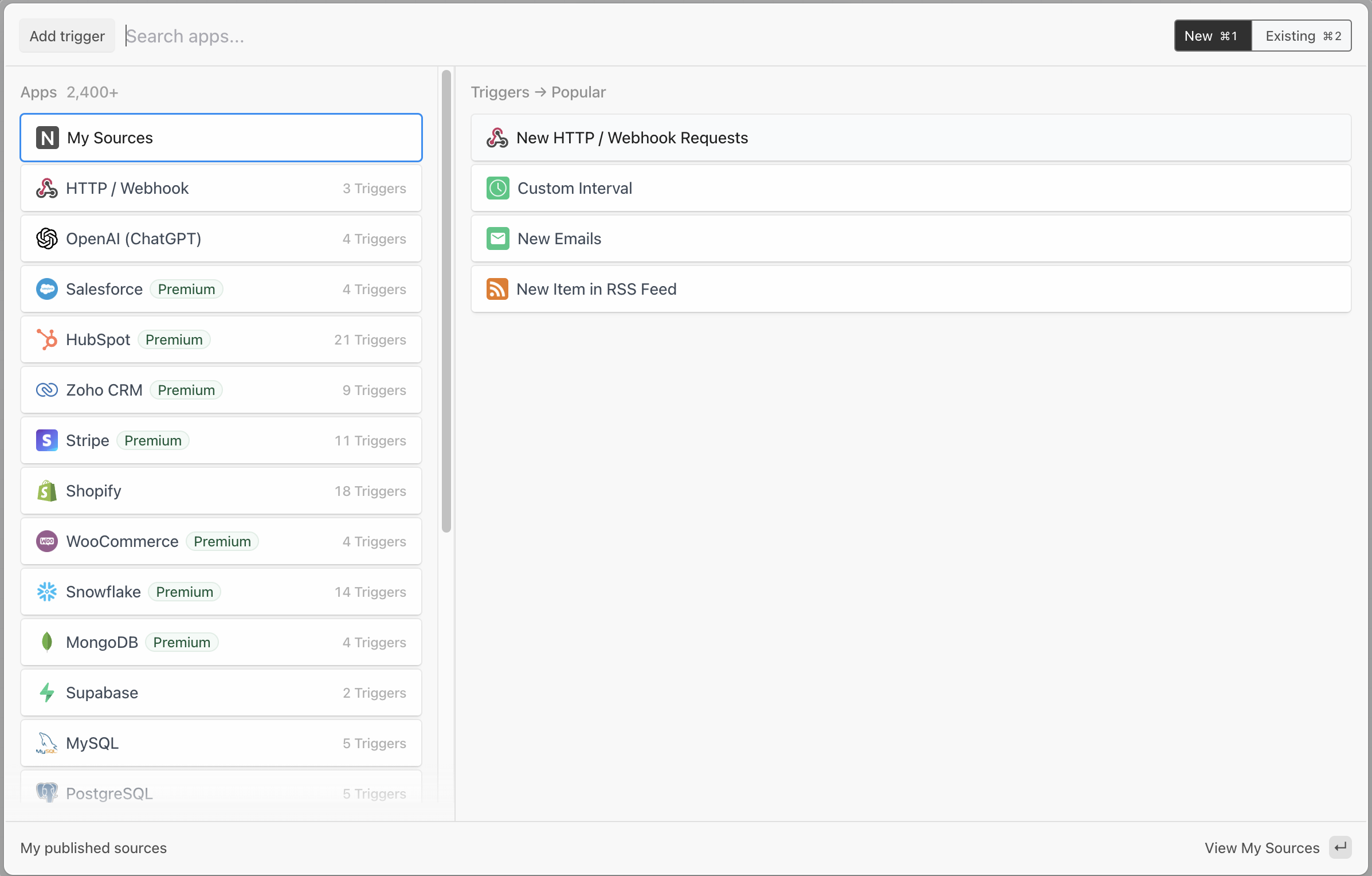This screenshot has height=876, width=1372.
Task: Click the HTTP / Webhook app icon
Action: 46,188
